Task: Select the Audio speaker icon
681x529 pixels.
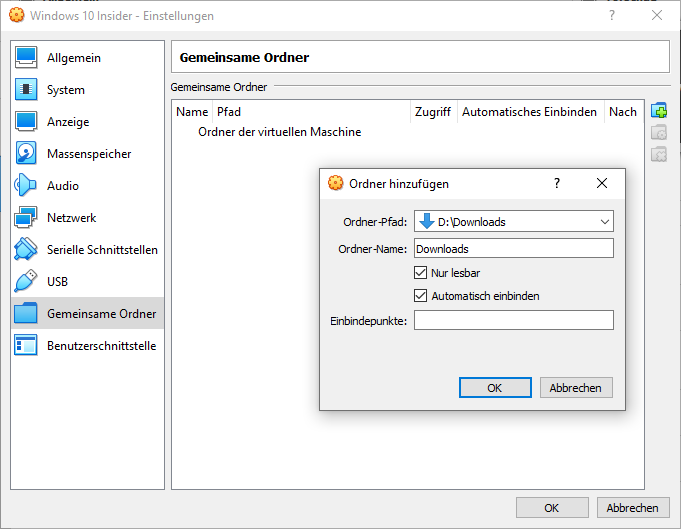Action: pyautogui.click(x=27, y=186)
